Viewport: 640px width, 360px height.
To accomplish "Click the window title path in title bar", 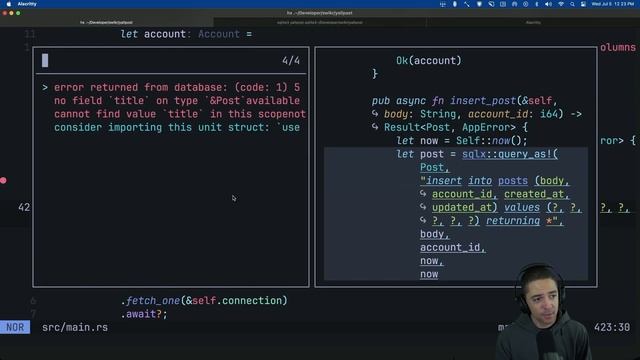I will coord(320,13).
